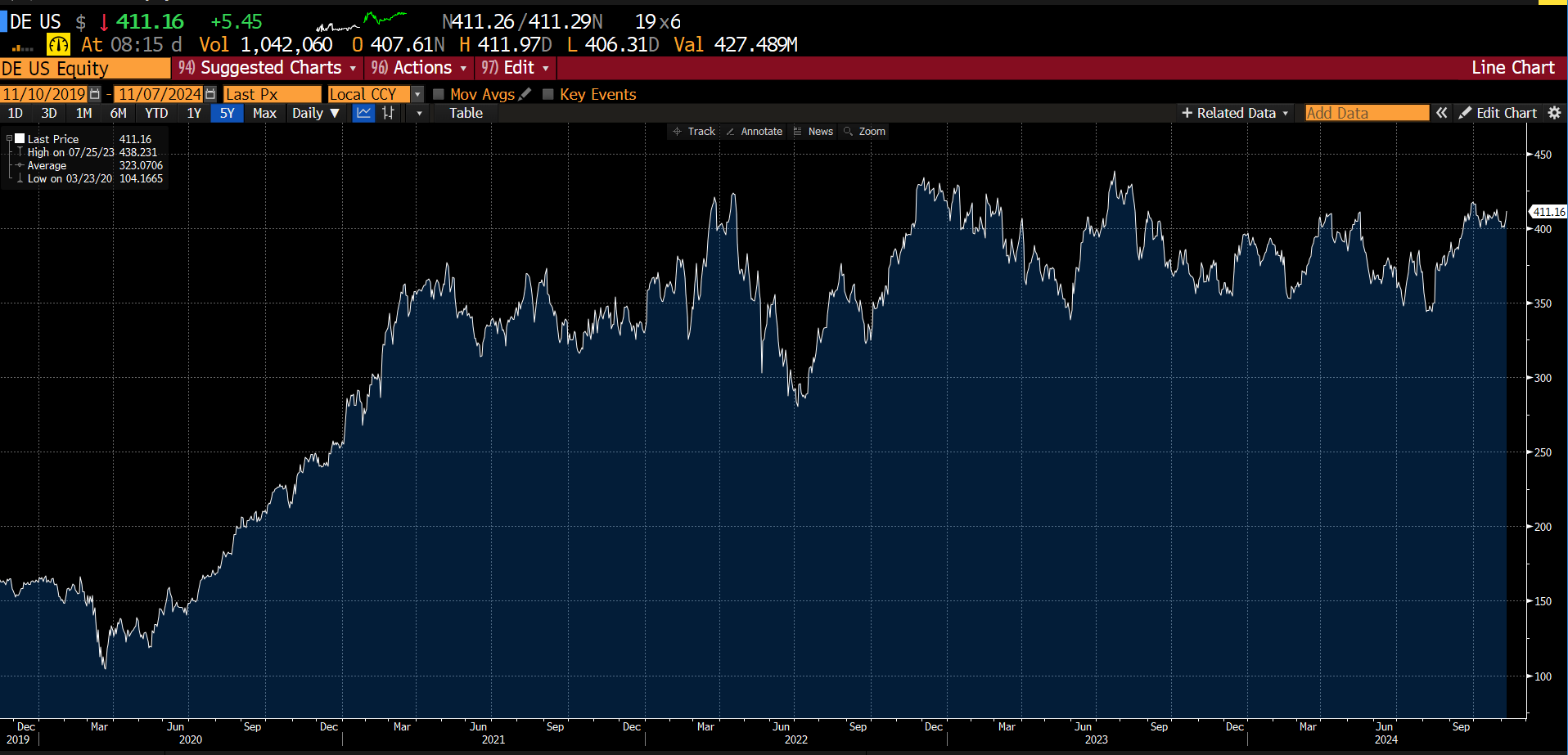Click the Table view button
1568x755 pixels.
click(466, 113)
